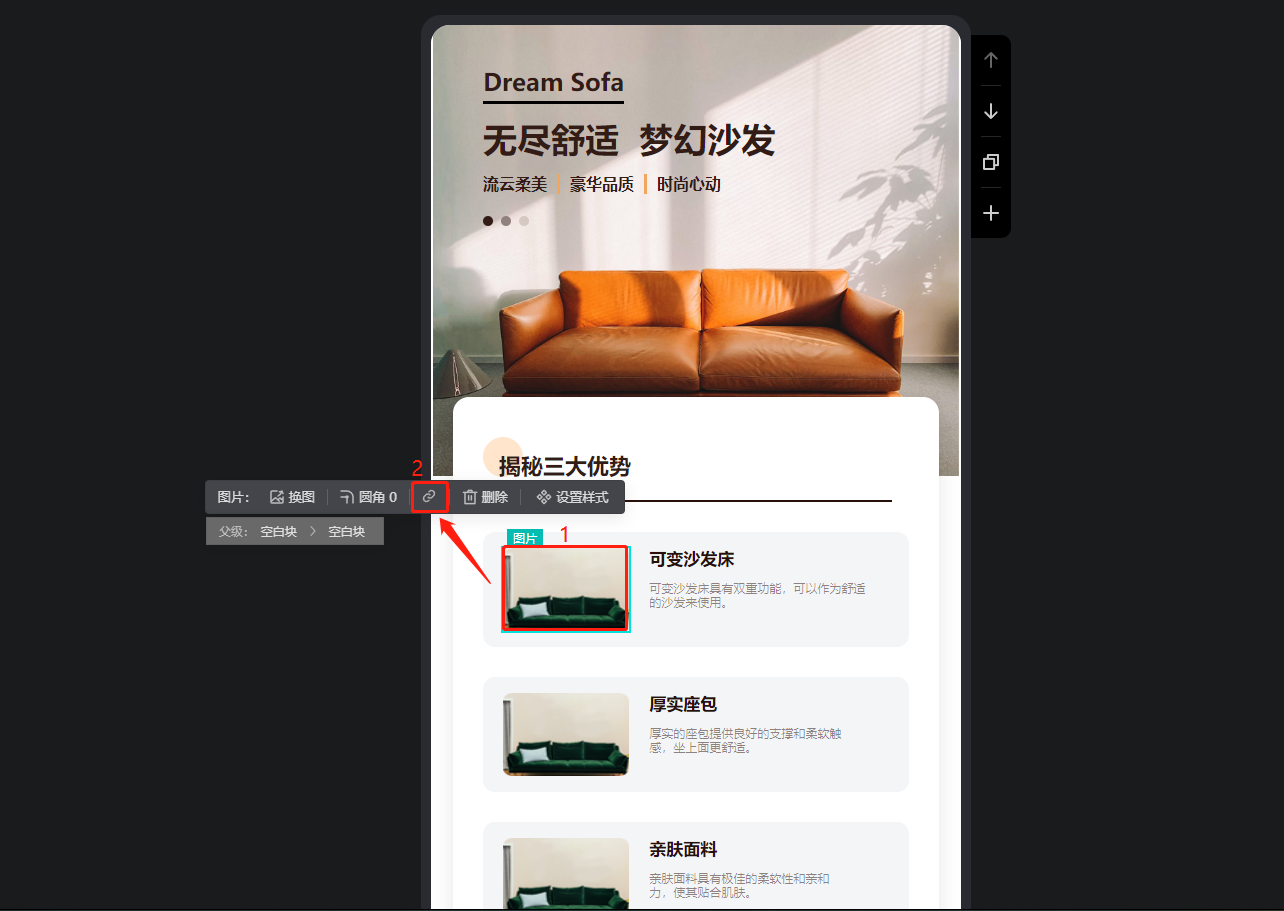Image resolution: width=1284 pixels, height=911 pixels.
Task: Click the 可变沙发床 sofa image
Action: (566, 589)
